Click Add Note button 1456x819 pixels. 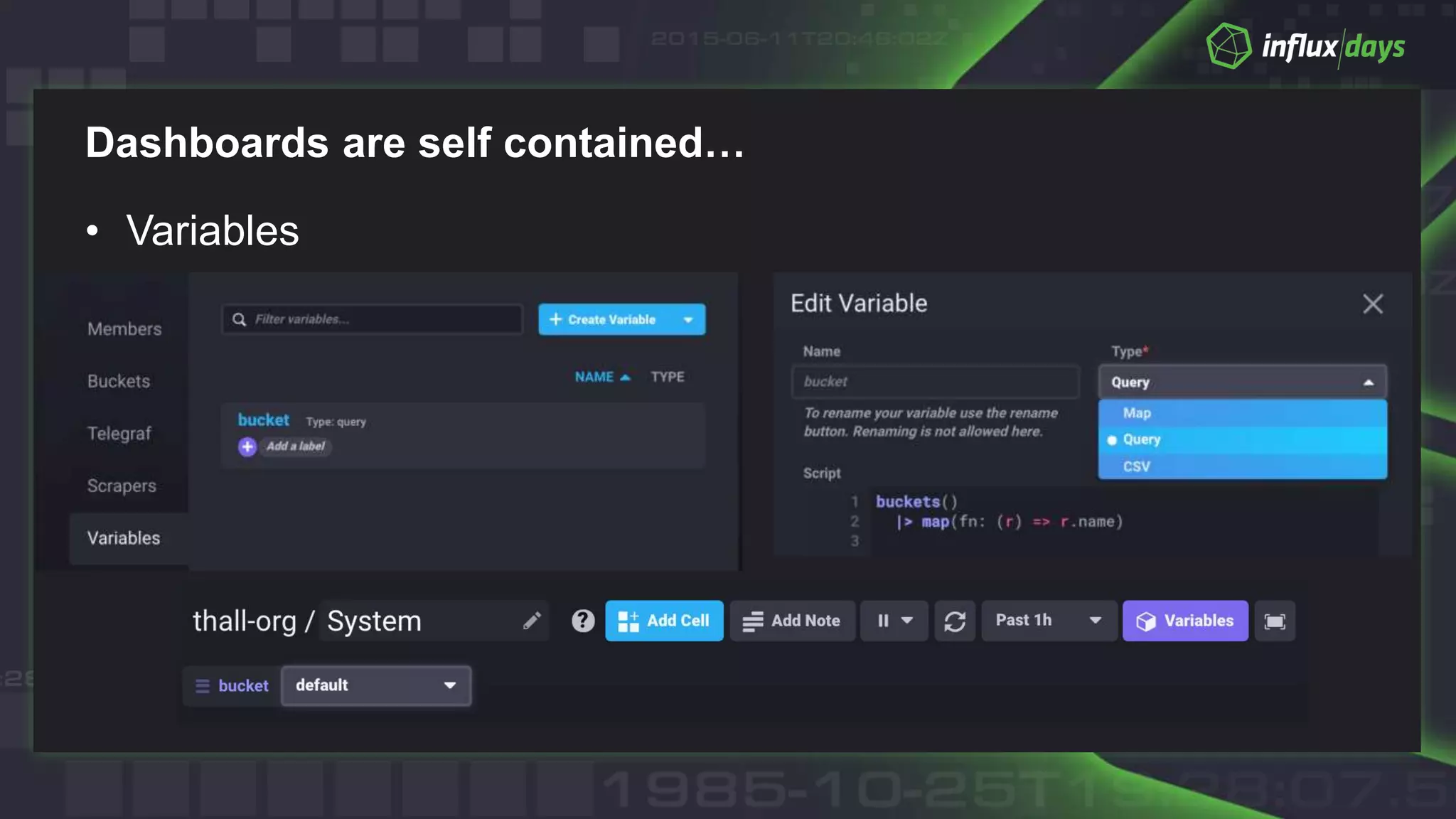[x=792, y=621]
